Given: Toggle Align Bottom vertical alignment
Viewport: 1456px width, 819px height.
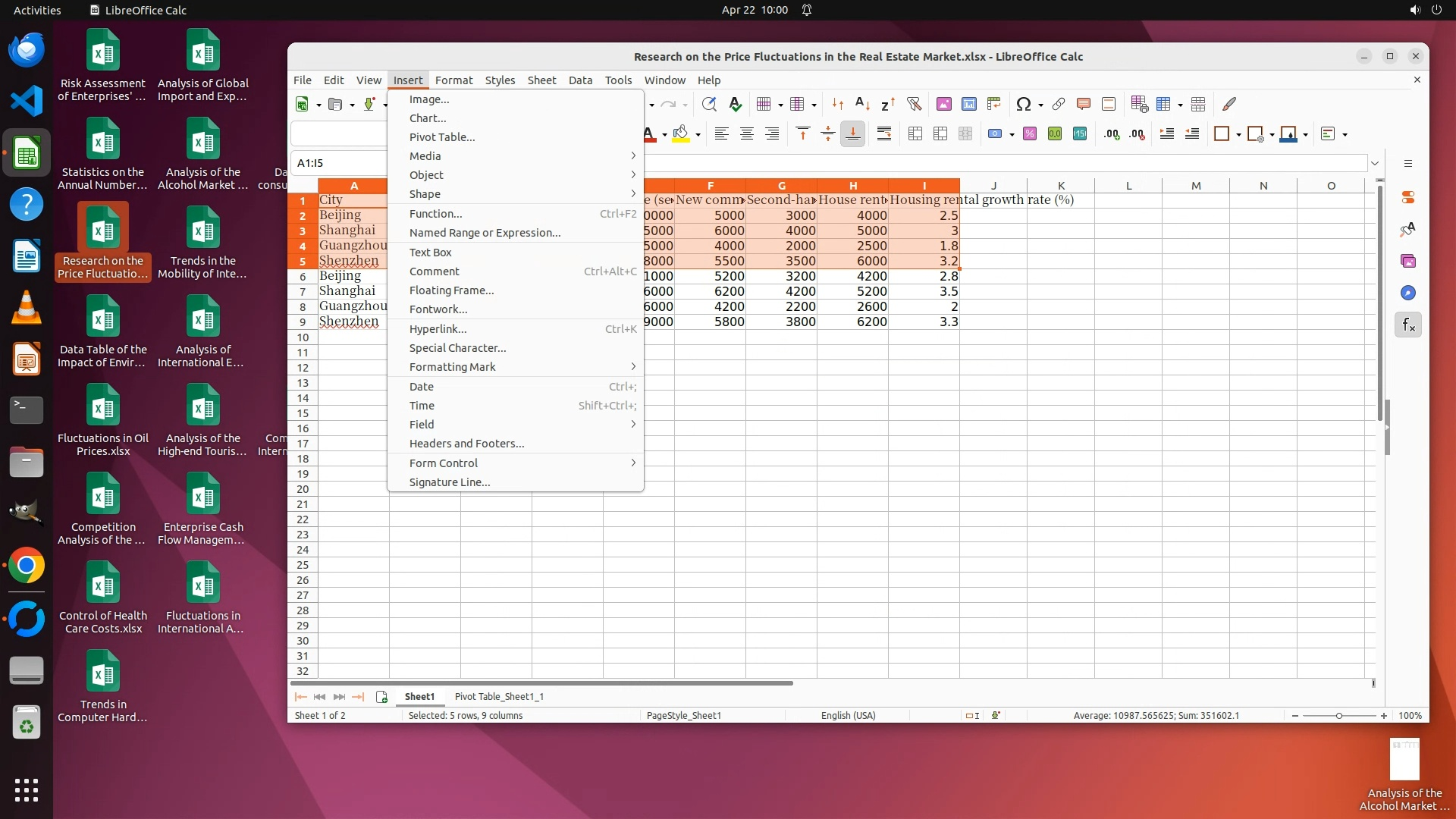Looking at the screenshot, I should pyautogui.click(x=852, y=134).
